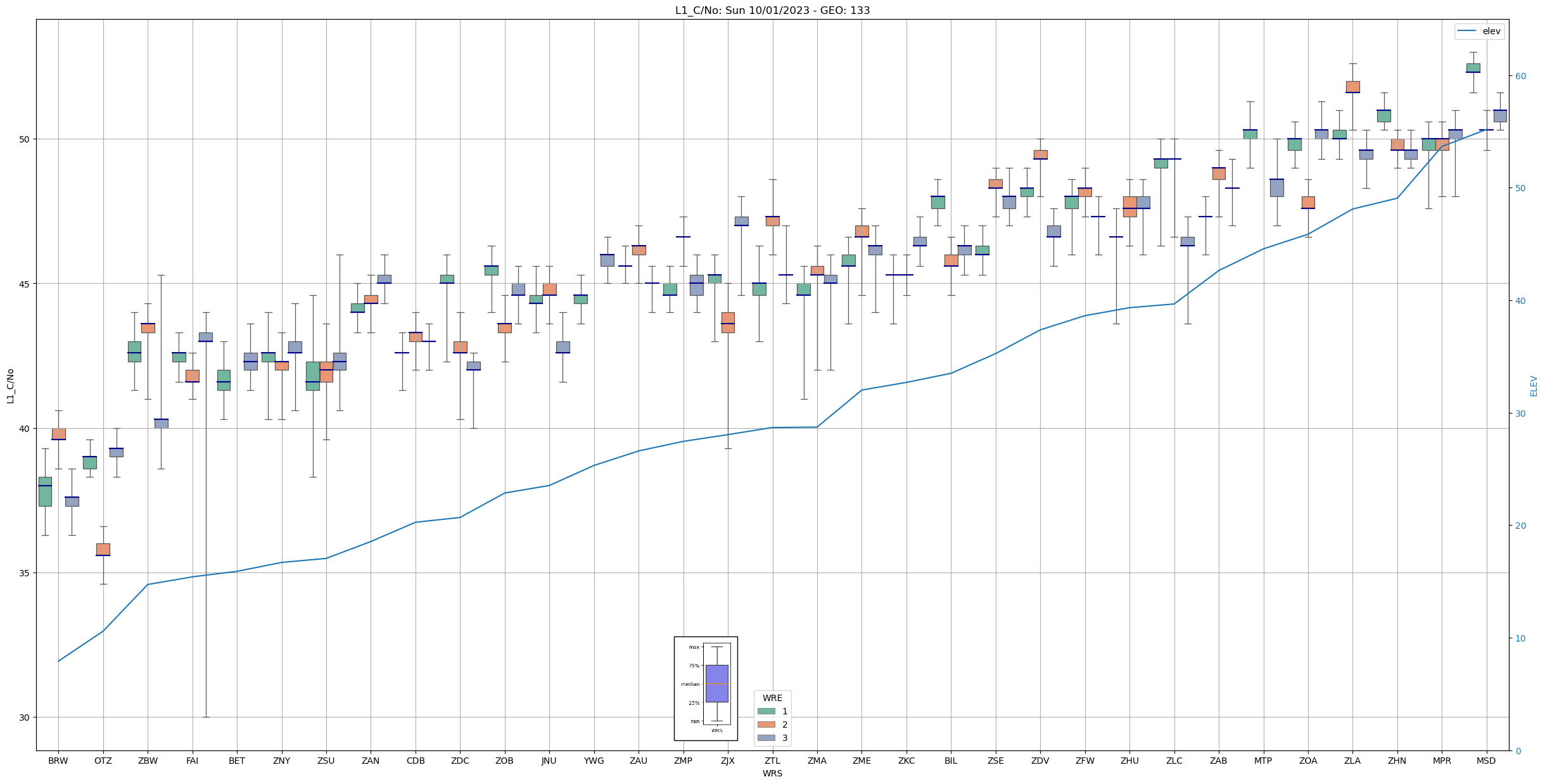
Task: Click the 'elev' legend entry at top right
Action: tap(1491, 31)
